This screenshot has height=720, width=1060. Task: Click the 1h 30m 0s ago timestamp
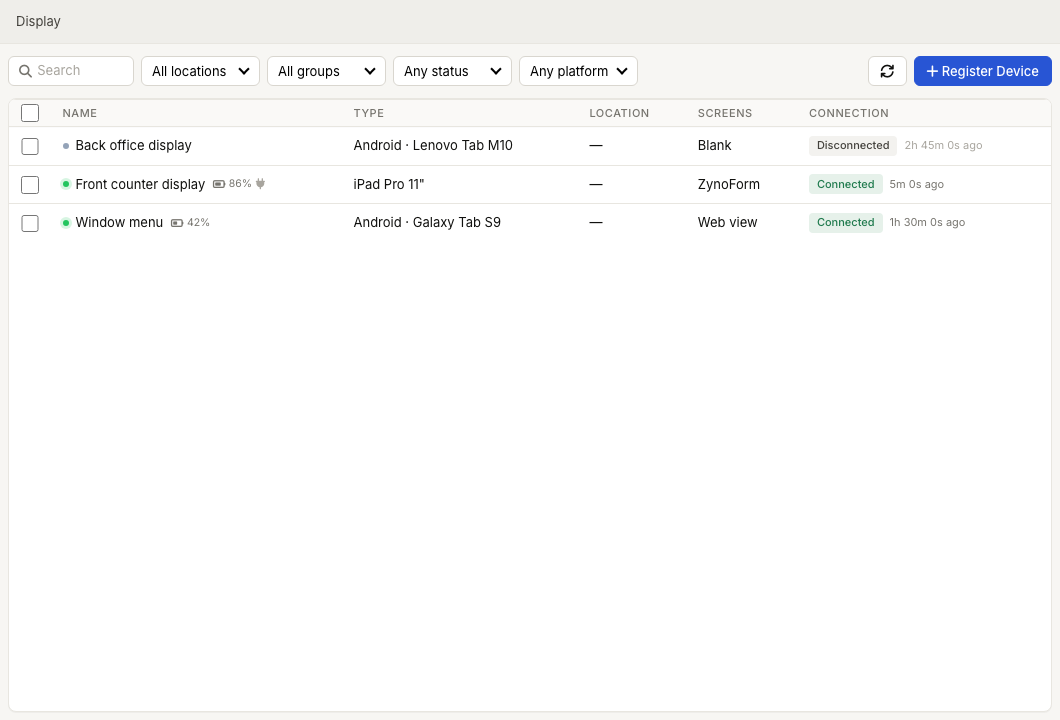[927, 222]
